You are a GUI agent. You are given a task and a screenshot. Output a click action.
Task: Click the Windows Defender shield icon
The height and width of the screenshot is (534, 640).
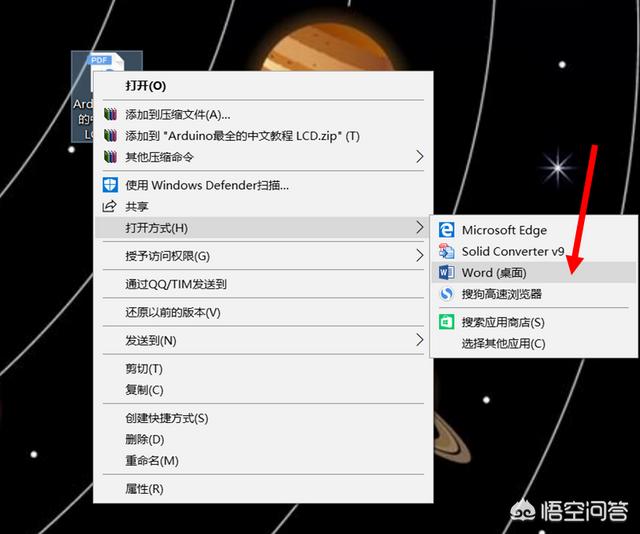tap(110, 185)
